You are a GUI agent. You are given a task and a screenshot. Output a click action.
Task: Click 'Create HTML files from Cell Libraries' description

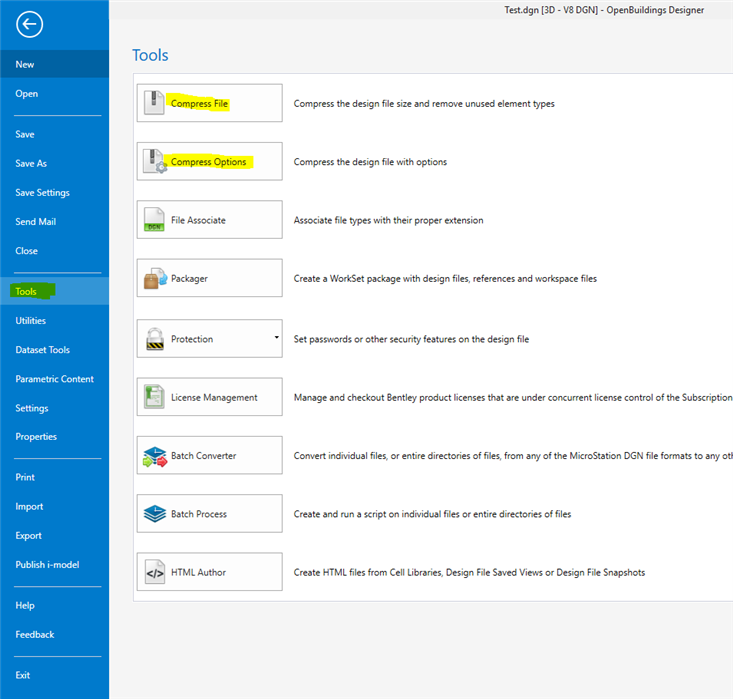click(x=469, y=572)
